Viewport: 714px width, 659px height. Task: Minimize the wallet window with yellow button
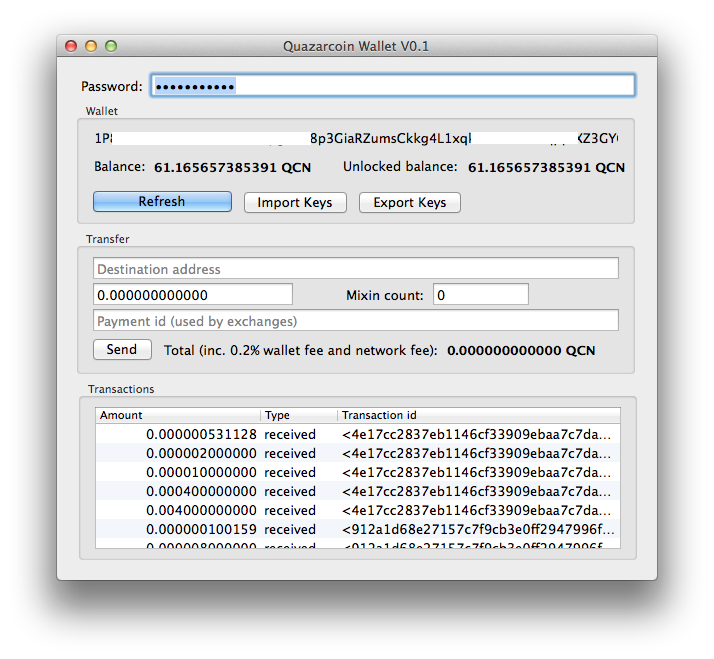coord(91,46)
